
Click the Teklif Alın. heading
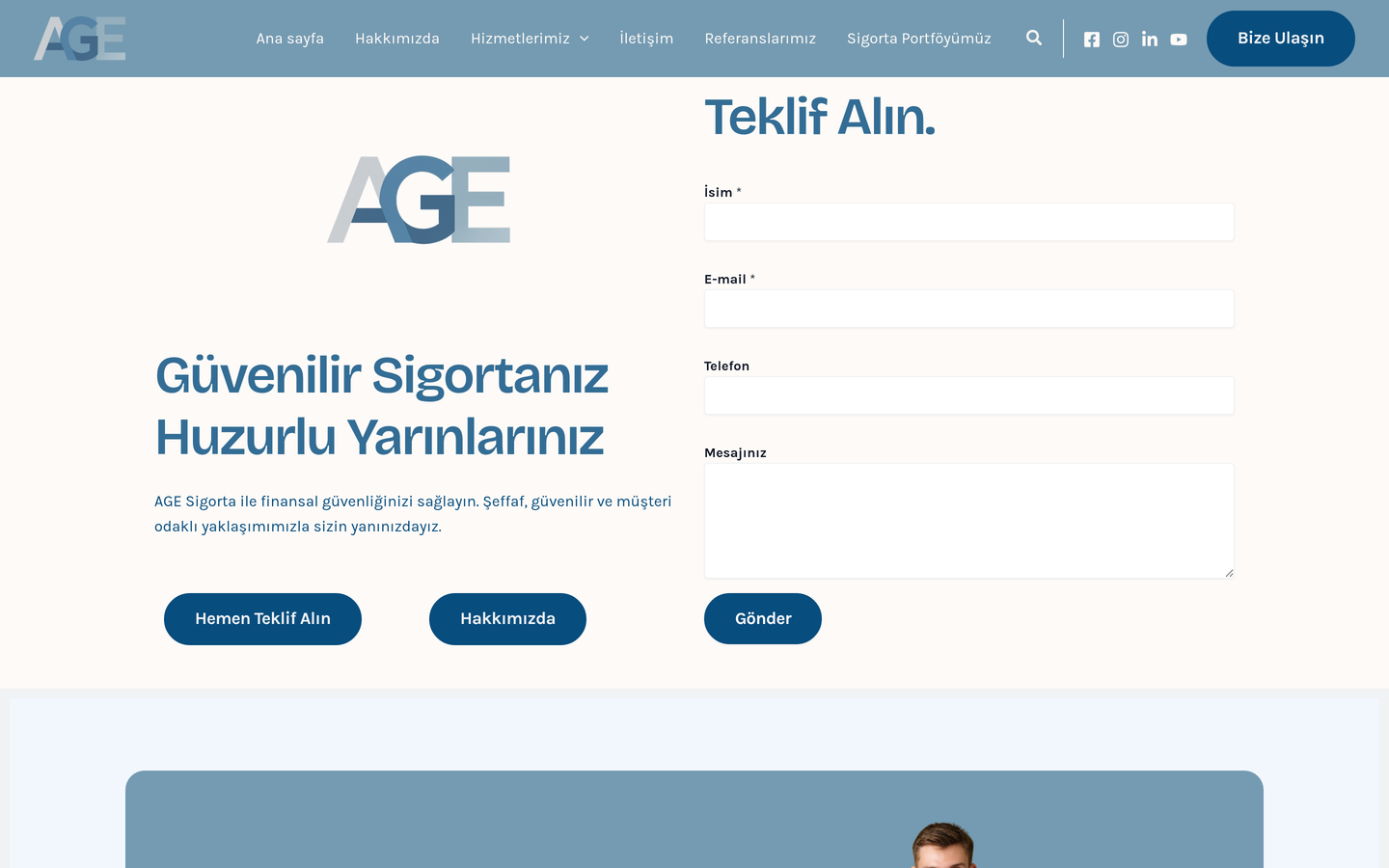tap(820, 118)
